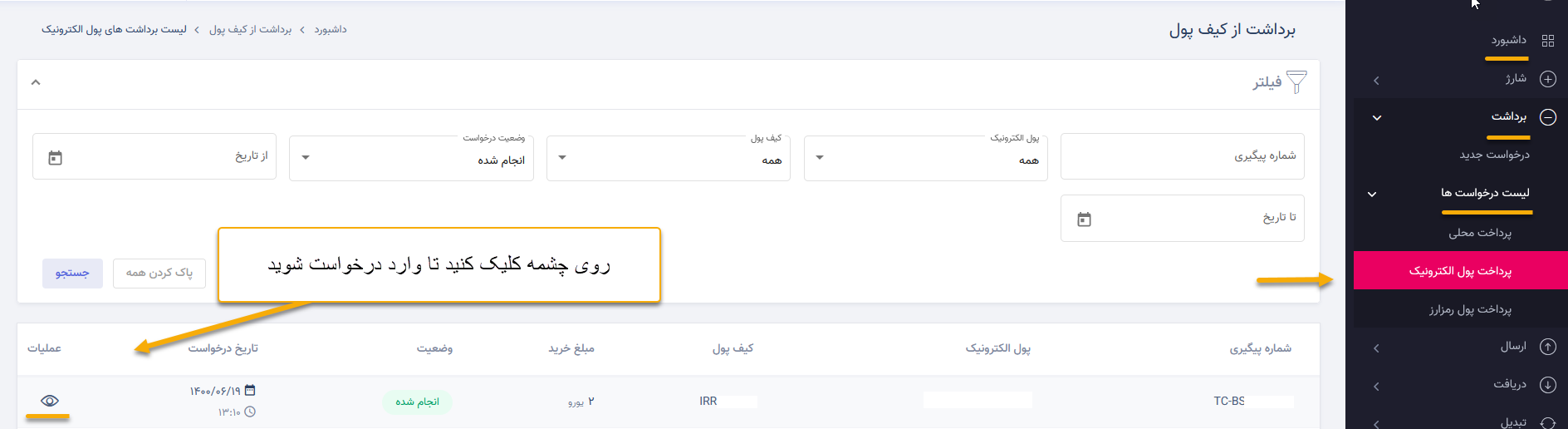Open the کیف پول dropdown

pyautogui.click(x=669, y=157)
